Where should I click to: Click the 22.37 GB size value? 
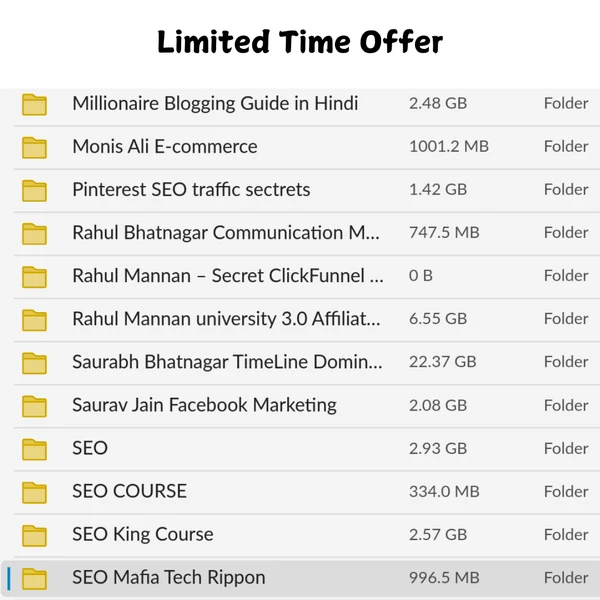click(x=442, y=362)
